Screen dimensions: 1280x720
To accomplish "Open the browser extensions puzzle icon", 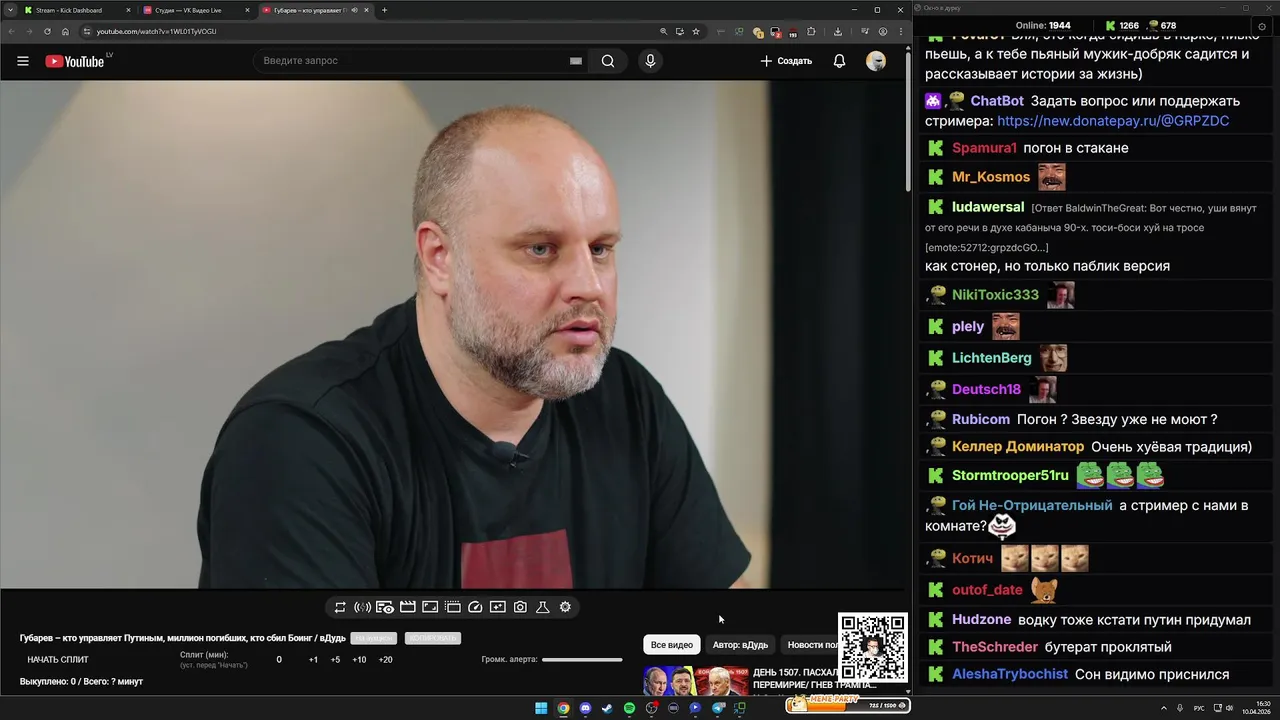I will click(811, 31).
